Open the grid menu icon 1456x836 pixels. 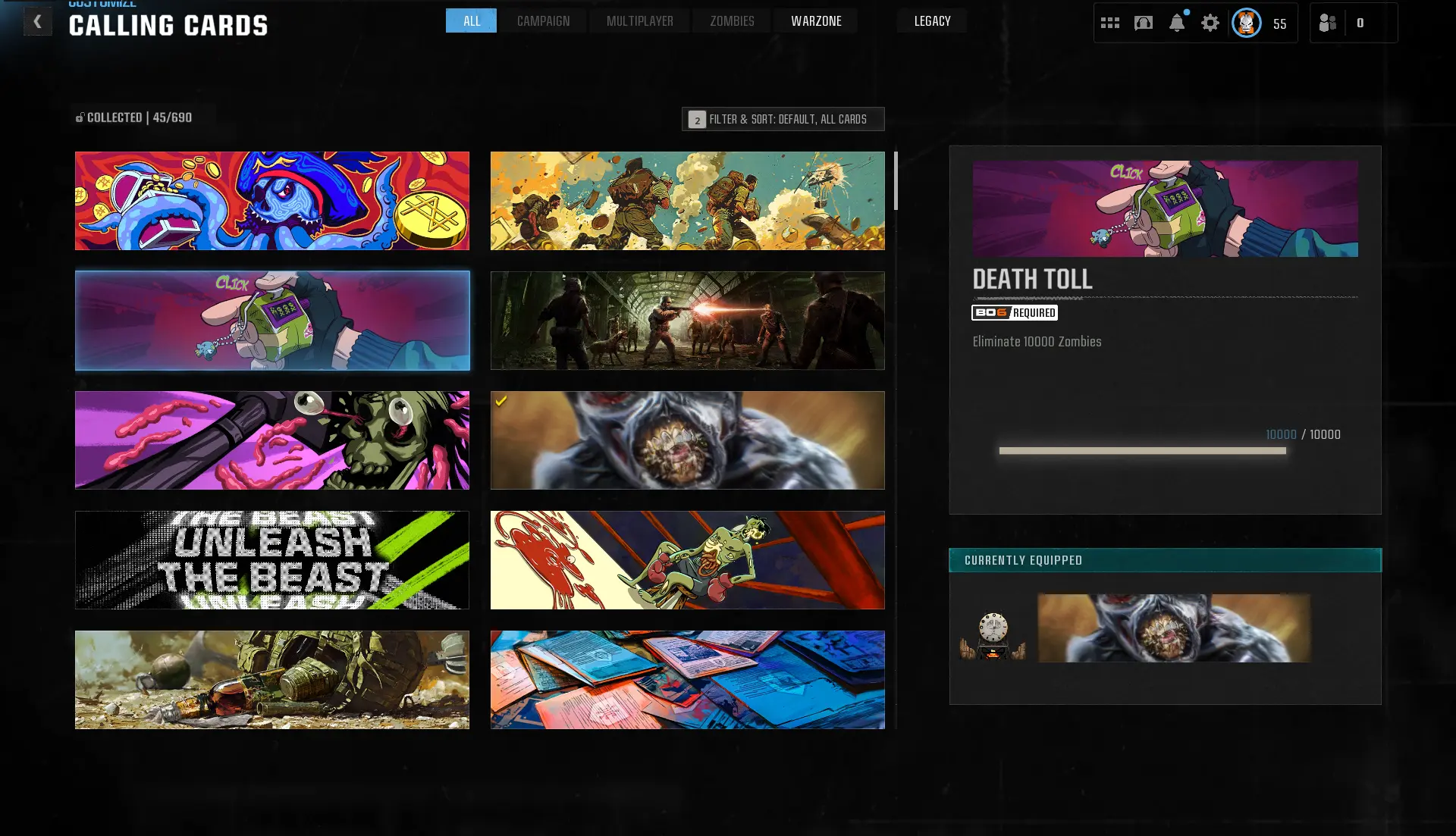[x=1109, y=23]
